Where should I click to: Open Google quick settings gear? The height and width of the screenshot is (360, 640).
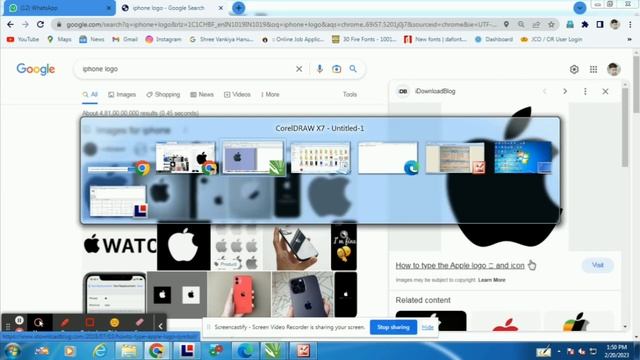(x=574, y=69)
